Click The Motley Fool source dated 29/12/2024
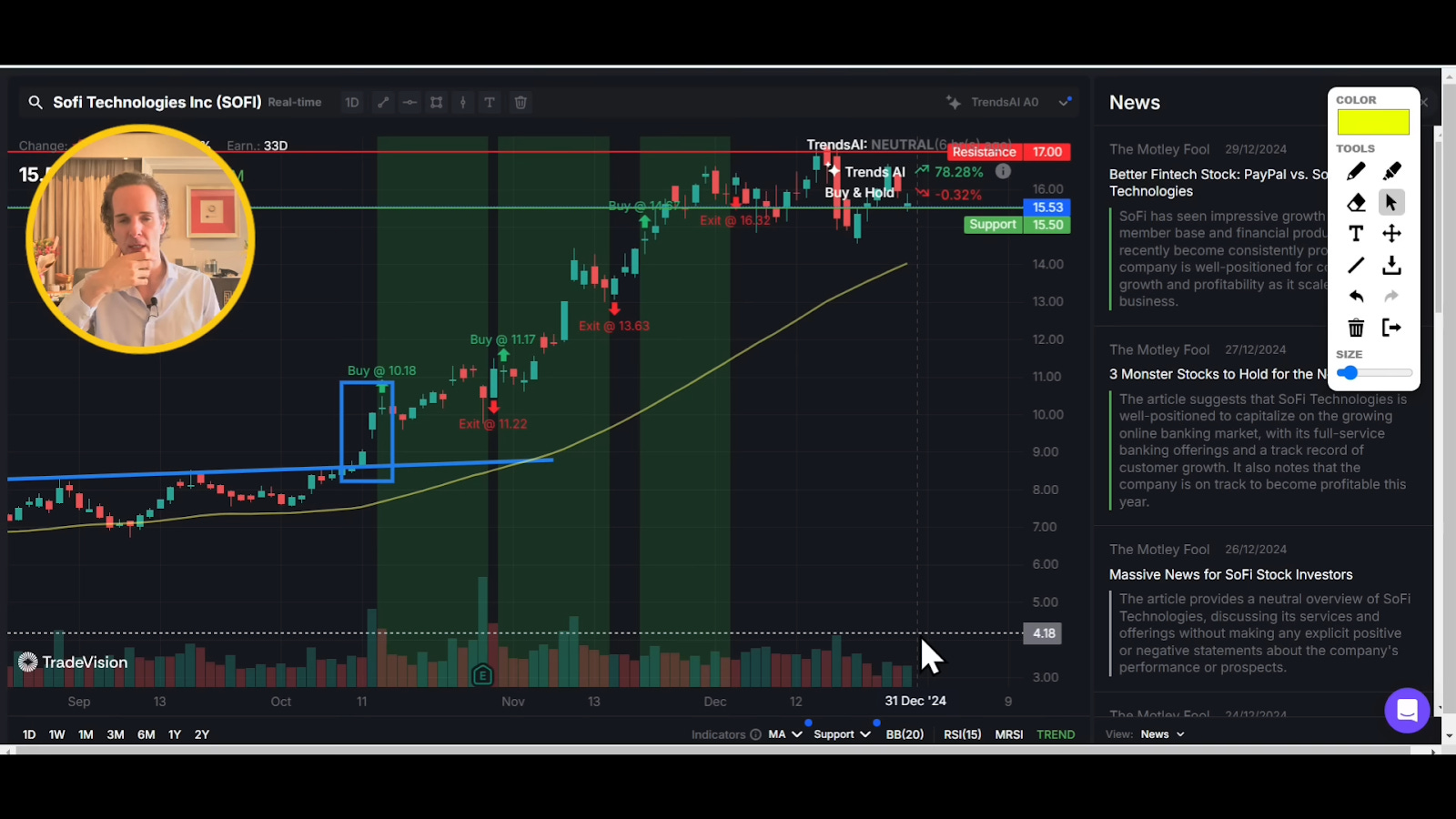Viewport: 1456px width, 819px height. pyautogui.click(x=1159, y=149)
